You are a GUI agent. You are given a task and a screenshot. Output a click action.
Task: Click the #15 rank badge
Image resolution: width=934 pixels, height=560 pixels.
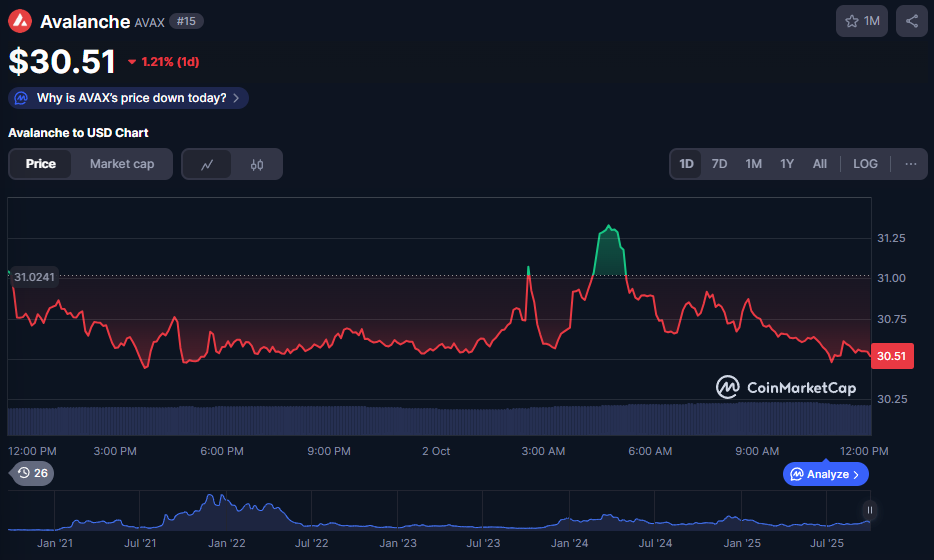click(186, 21)
